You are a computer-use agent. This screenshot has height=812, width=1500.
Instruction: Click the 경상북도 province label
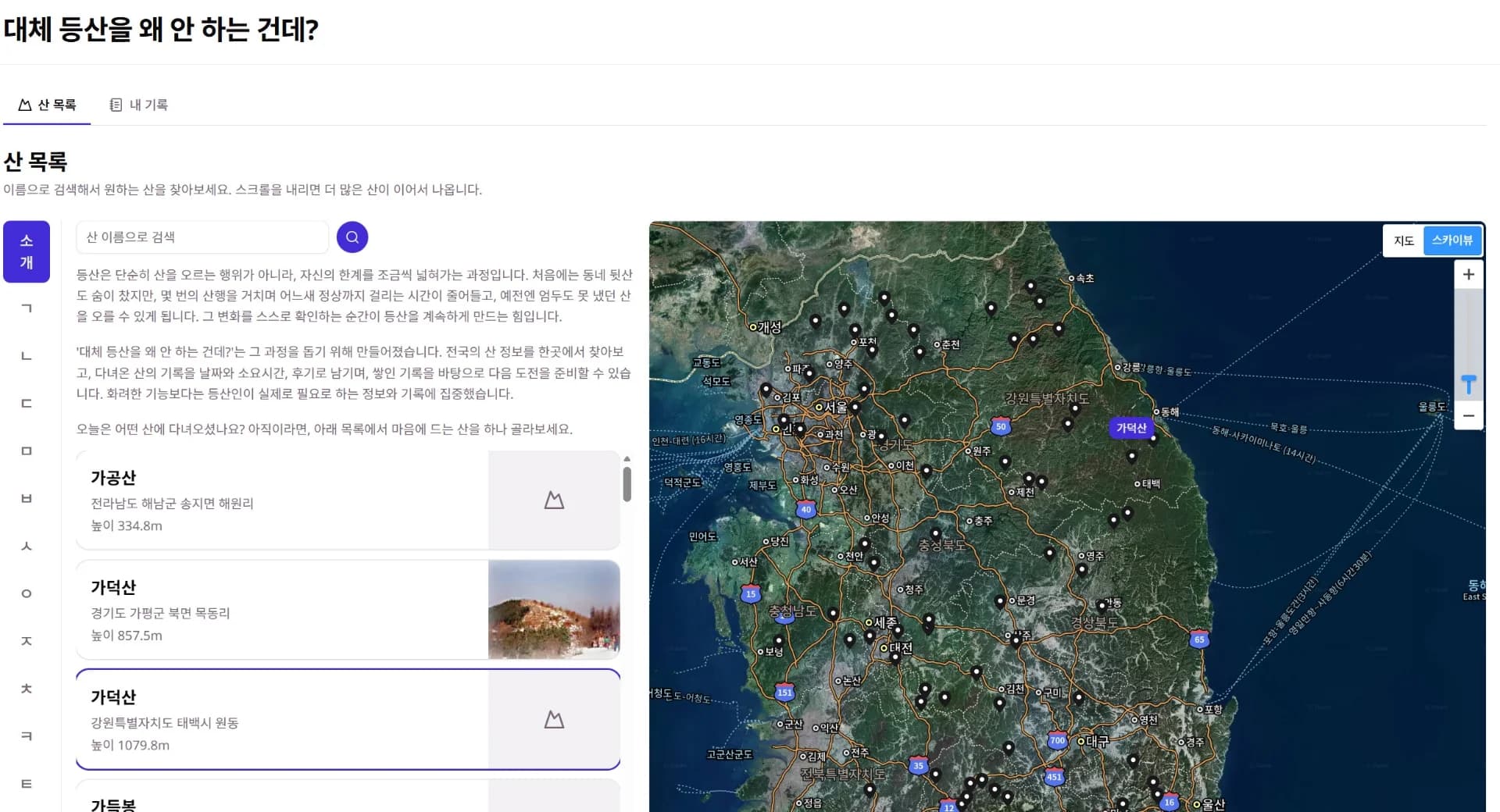(x=1095, y=622)
